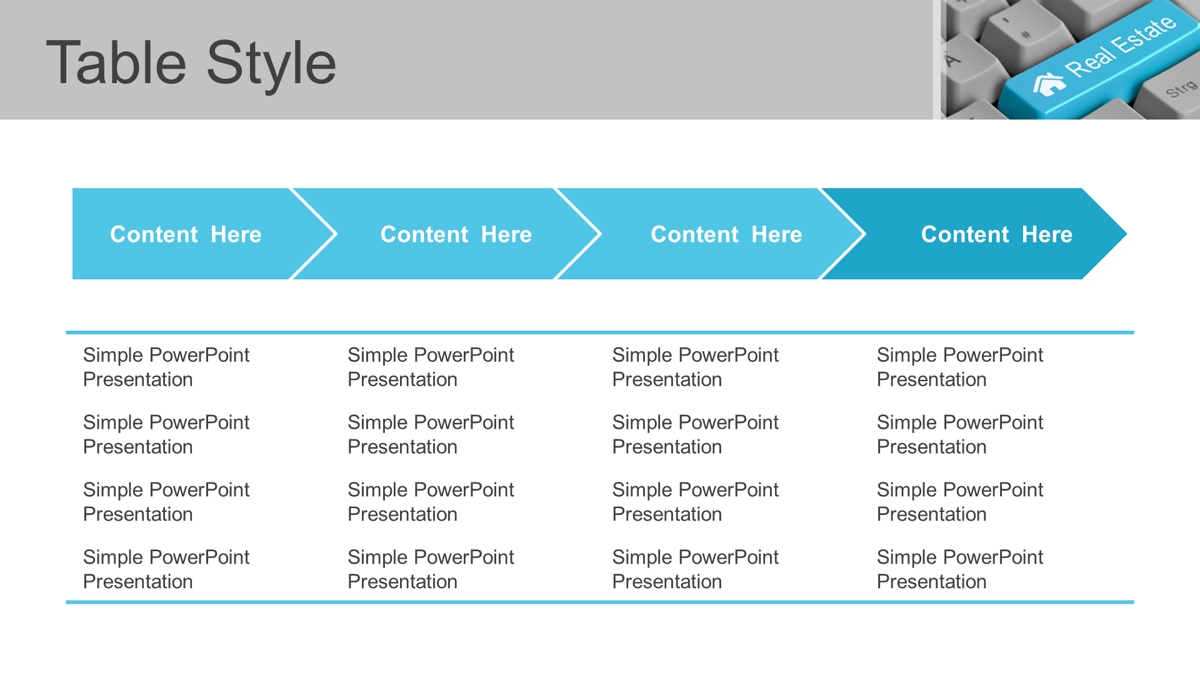The height and width of the screenshot is (675, 1200).
Task: Select first text row in column four
Action: pos(960,367)
